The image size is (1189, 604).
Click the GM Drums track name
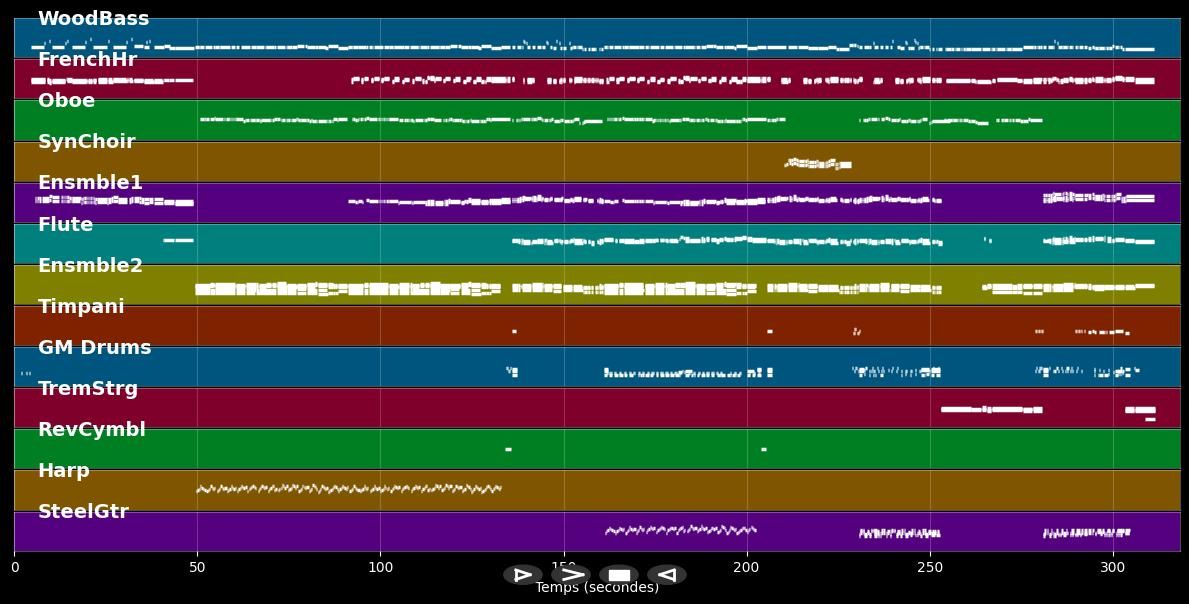click(94, 348)
